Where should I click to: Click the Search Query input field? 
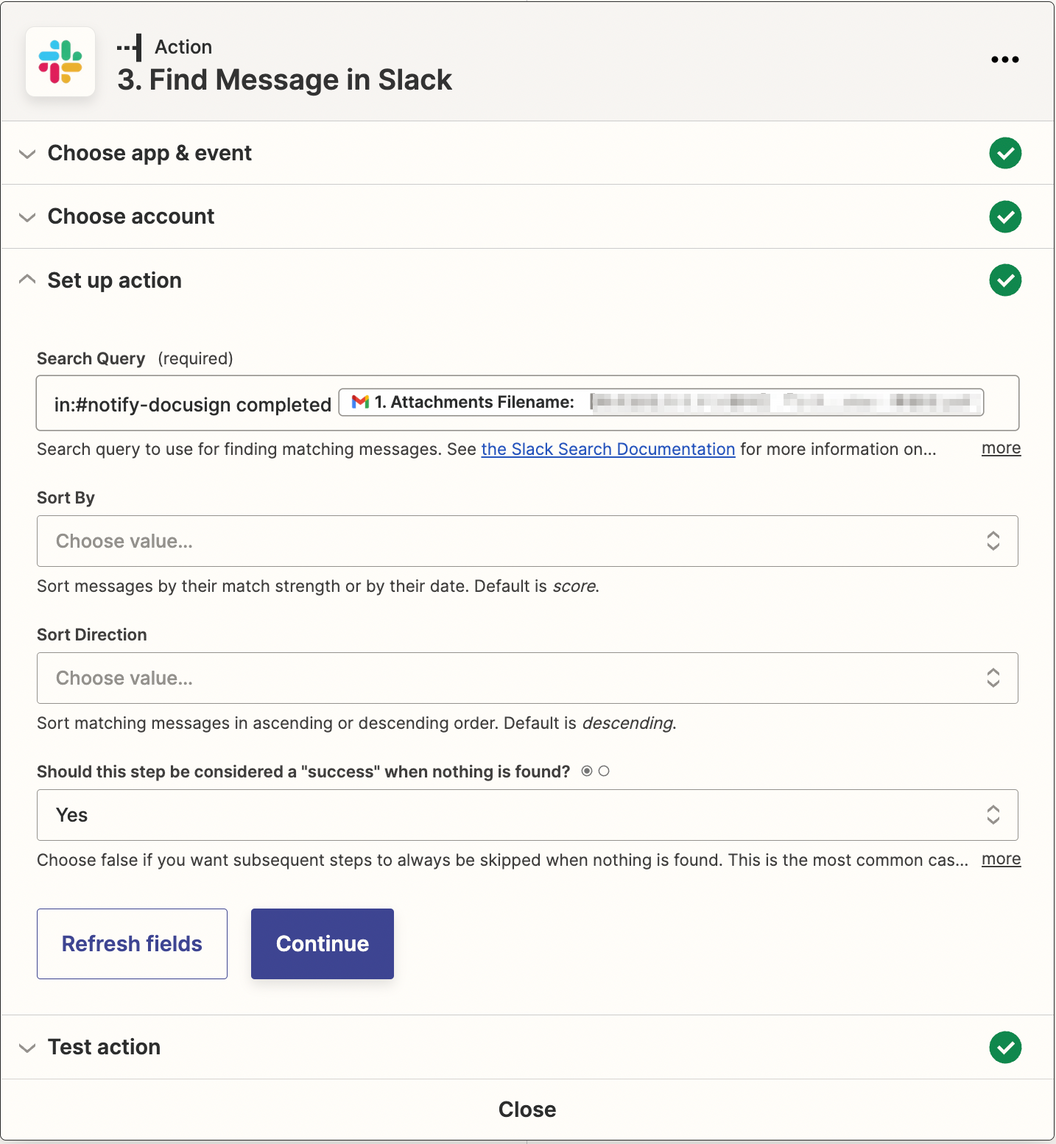527,403
